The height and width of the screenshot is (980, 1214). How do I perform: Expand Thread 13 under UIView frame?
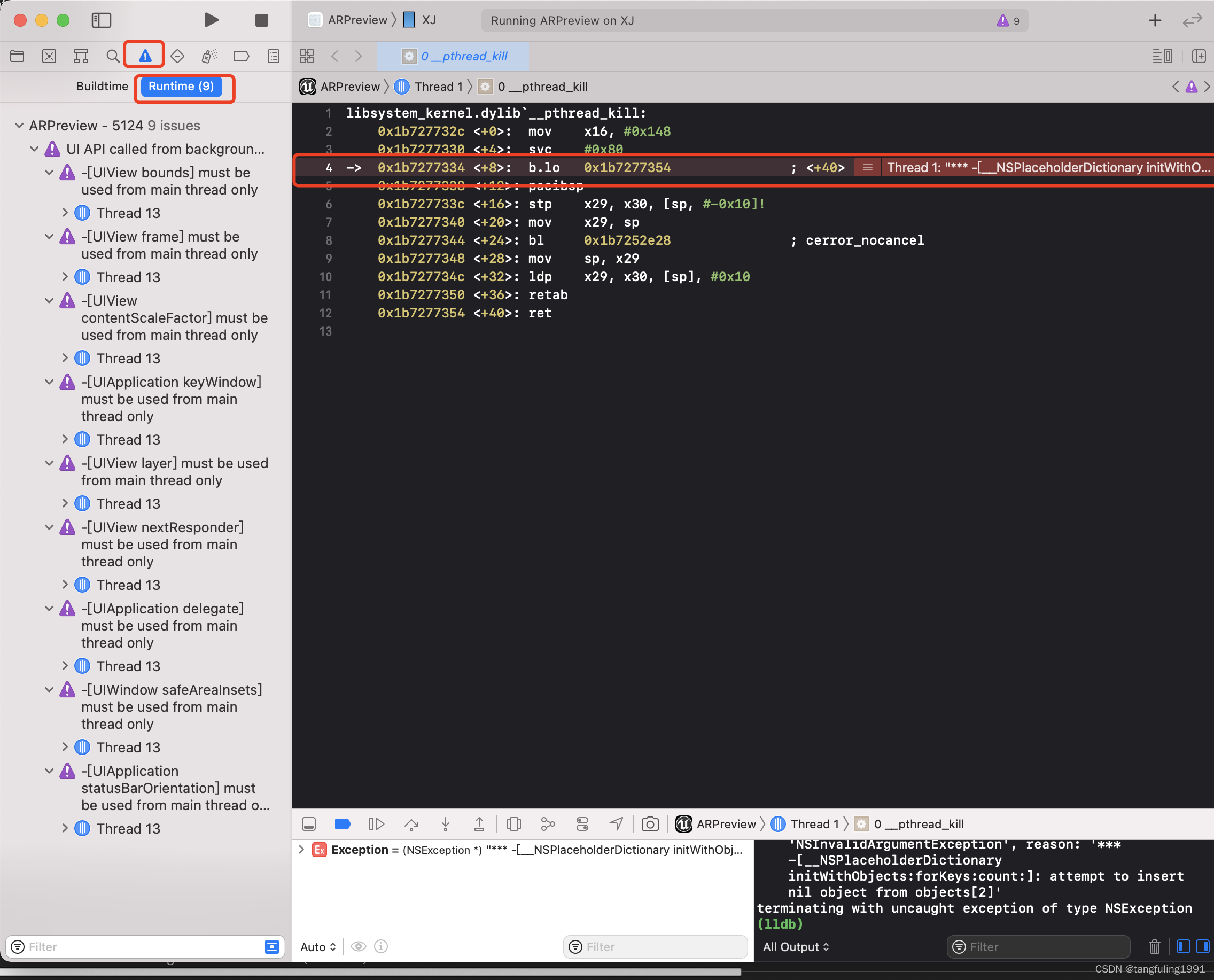coord(65,277)
